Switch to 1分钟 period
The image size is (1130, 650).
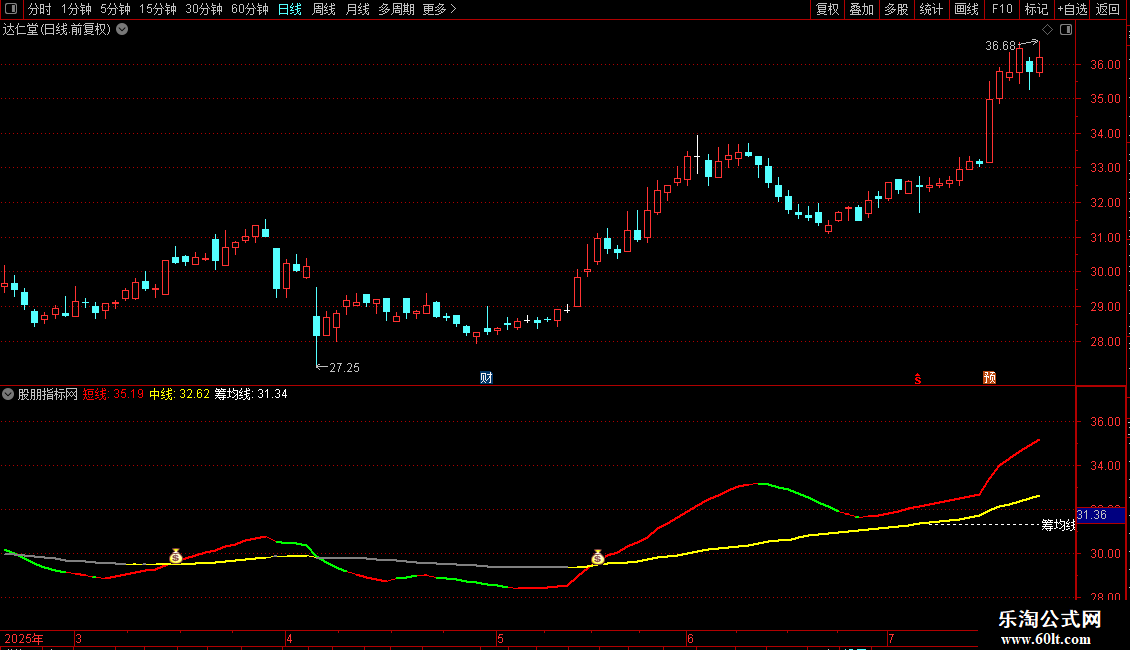point(76,9)
